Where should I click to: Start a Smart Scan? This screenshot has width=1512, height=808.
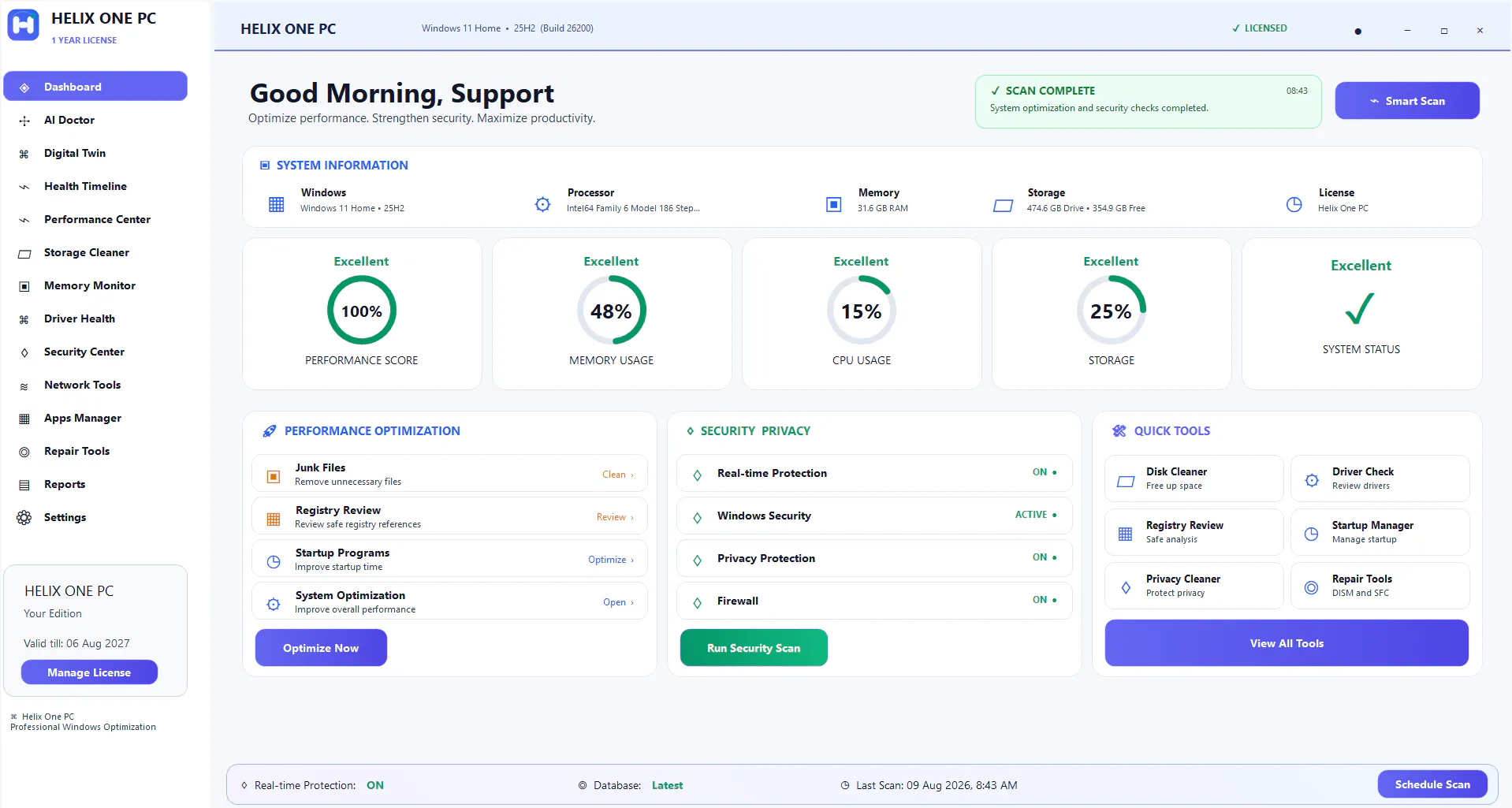click(1407, 101)
